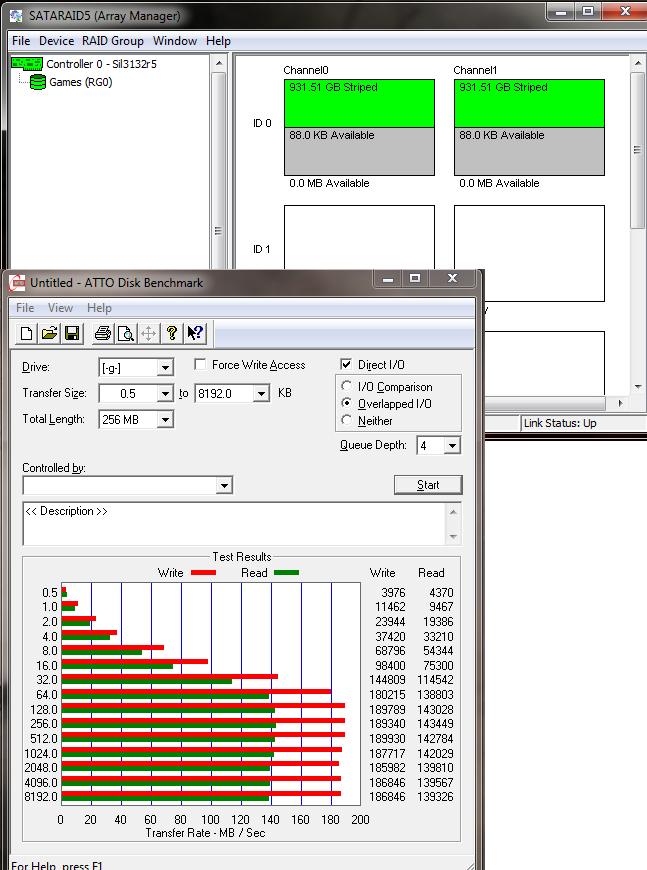This screenshot has width=647, height=870.
Task: Click SATARAID5 right pane scroll down arrow
Action: tap(638, 387)
